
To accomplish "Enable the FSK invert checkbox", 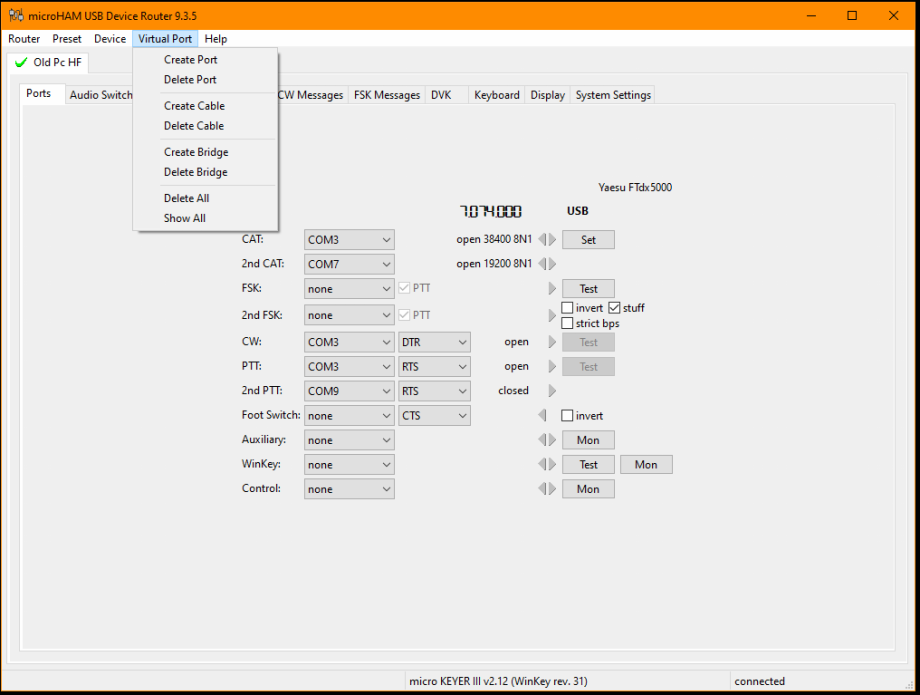I will tap(568, 308).
